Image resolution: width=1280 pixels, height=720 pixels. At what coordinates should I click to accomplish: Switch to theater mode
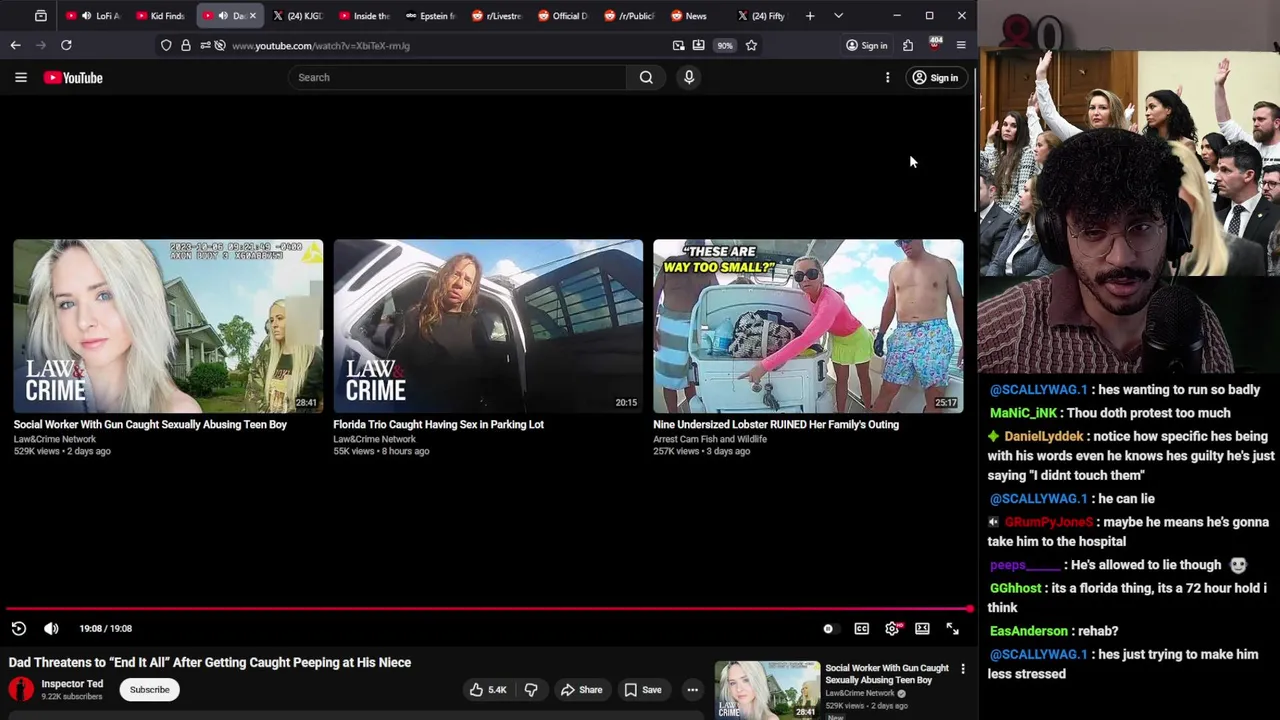[922, 628]
